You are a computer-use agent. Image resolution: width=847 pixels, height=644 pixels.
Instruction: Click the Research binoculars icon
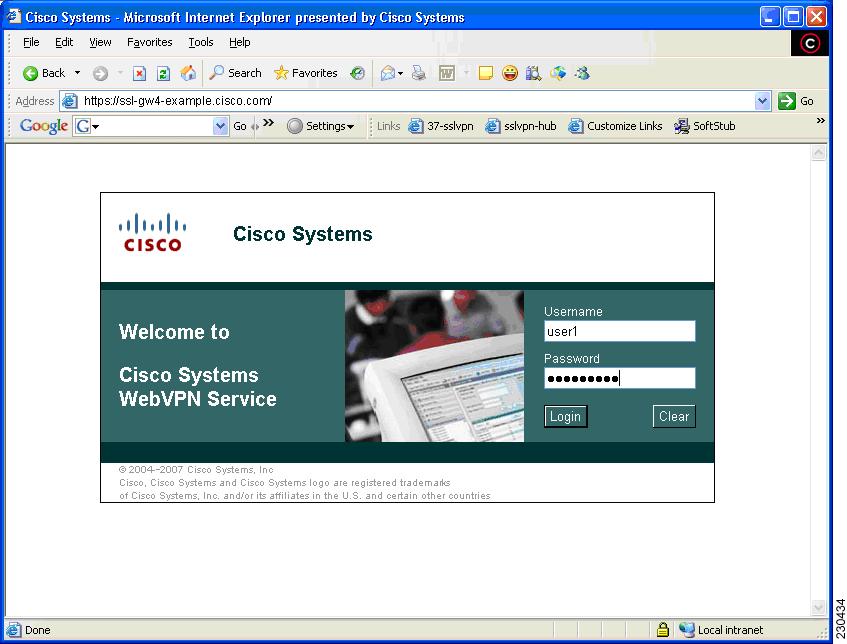click(533, 73)
